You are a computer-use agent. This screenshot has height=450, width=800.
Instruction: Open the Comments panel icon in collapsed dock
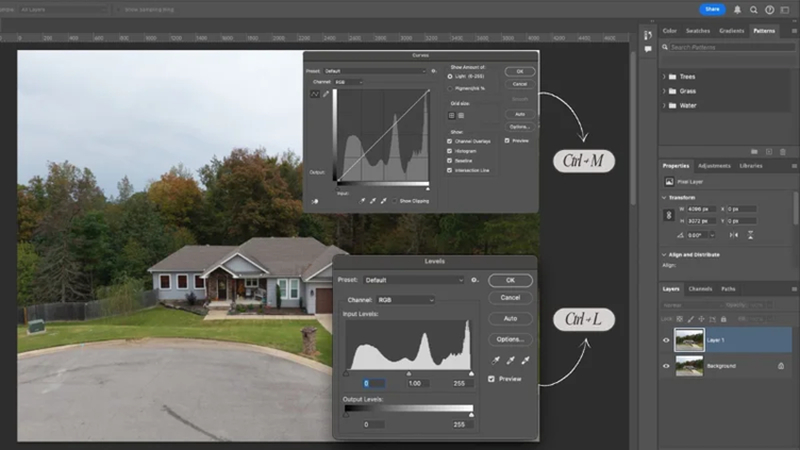tap(648, 49)
